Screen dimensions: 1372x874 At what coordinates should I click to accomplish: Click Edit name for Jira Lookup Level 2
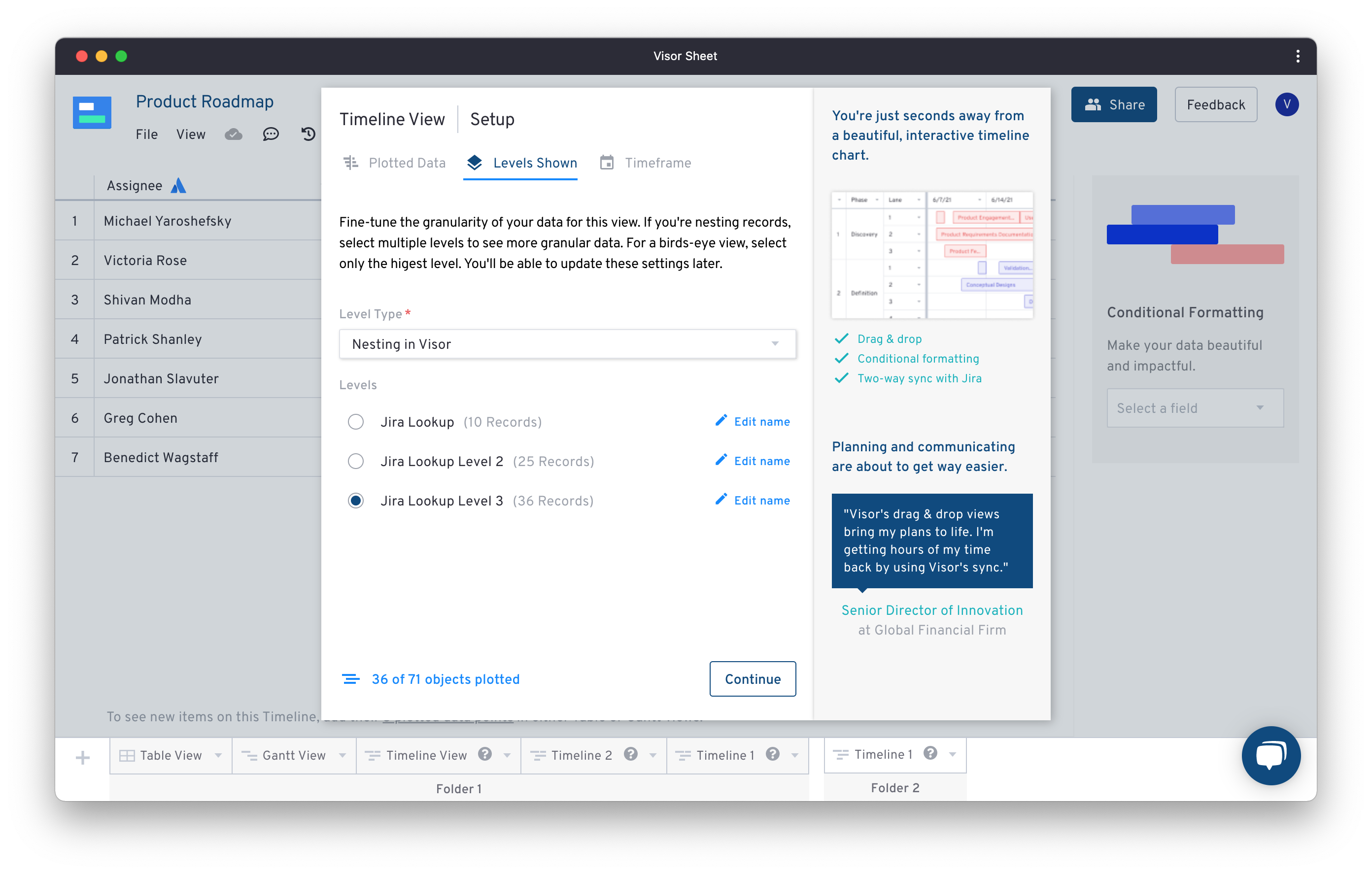(762, 461)
